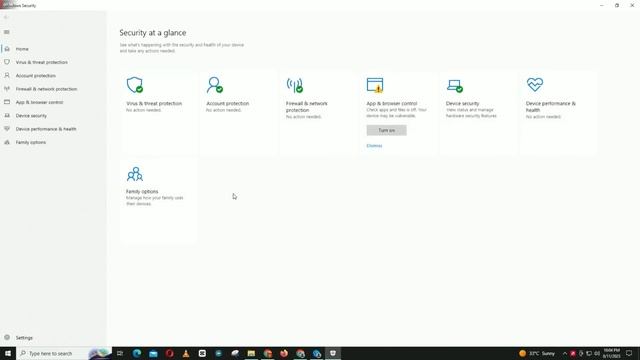This screenshot has width=640, height=360.
Task: Click the Firewall antenna tile icon
Action: pyautogui.click(x=295, y=85)
